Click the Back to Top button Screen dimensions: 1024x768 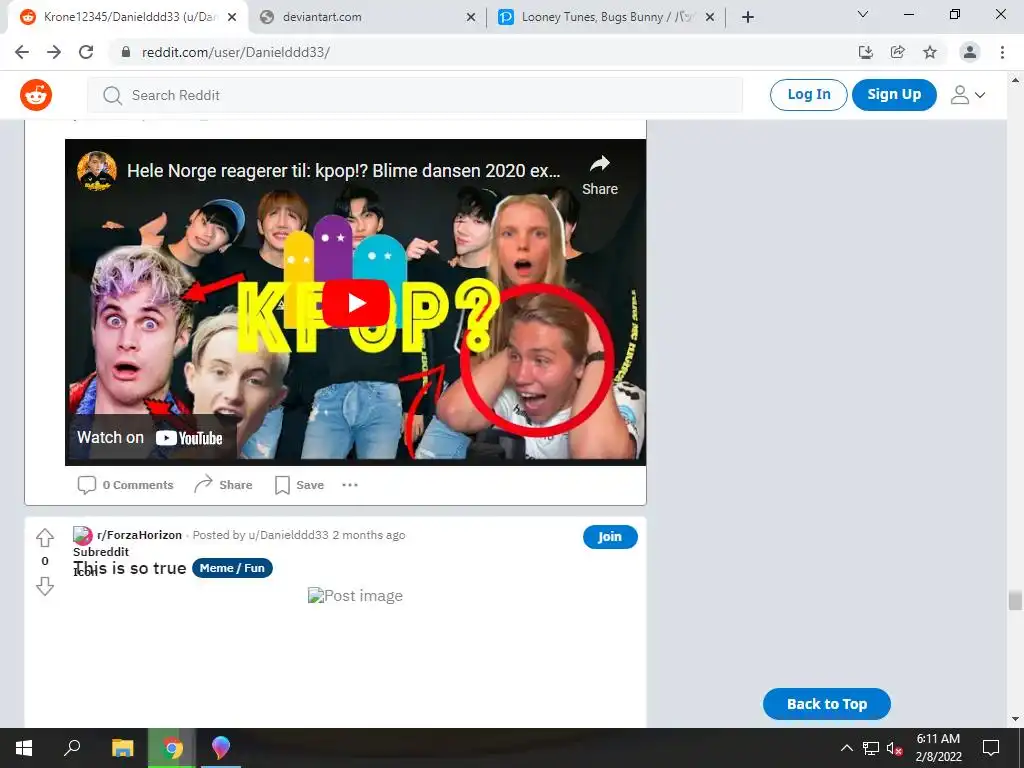tap(827, 704)
